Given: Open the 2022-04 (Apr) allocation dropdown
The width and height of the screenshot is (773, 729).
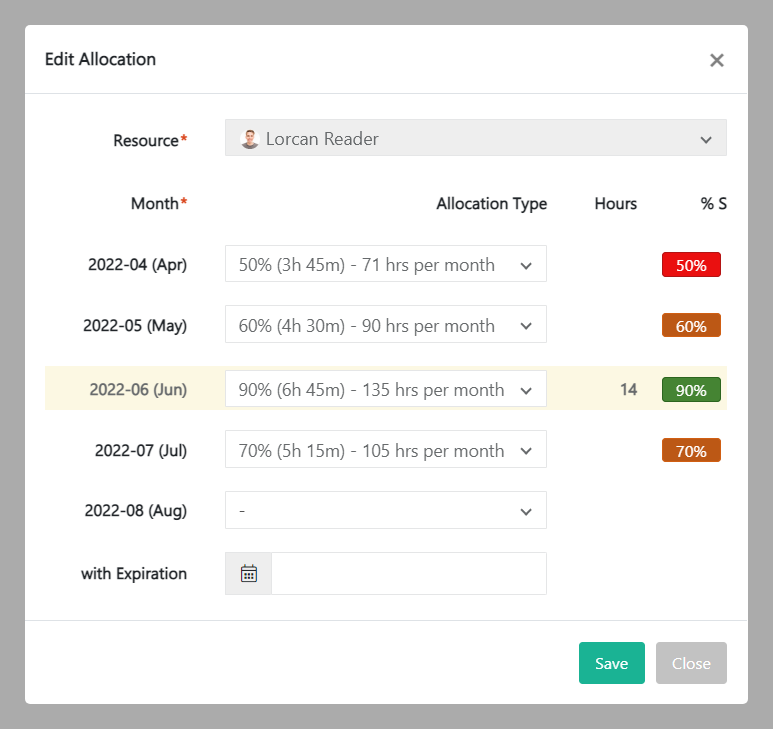Looking at the screenshot, I should 385,265.
